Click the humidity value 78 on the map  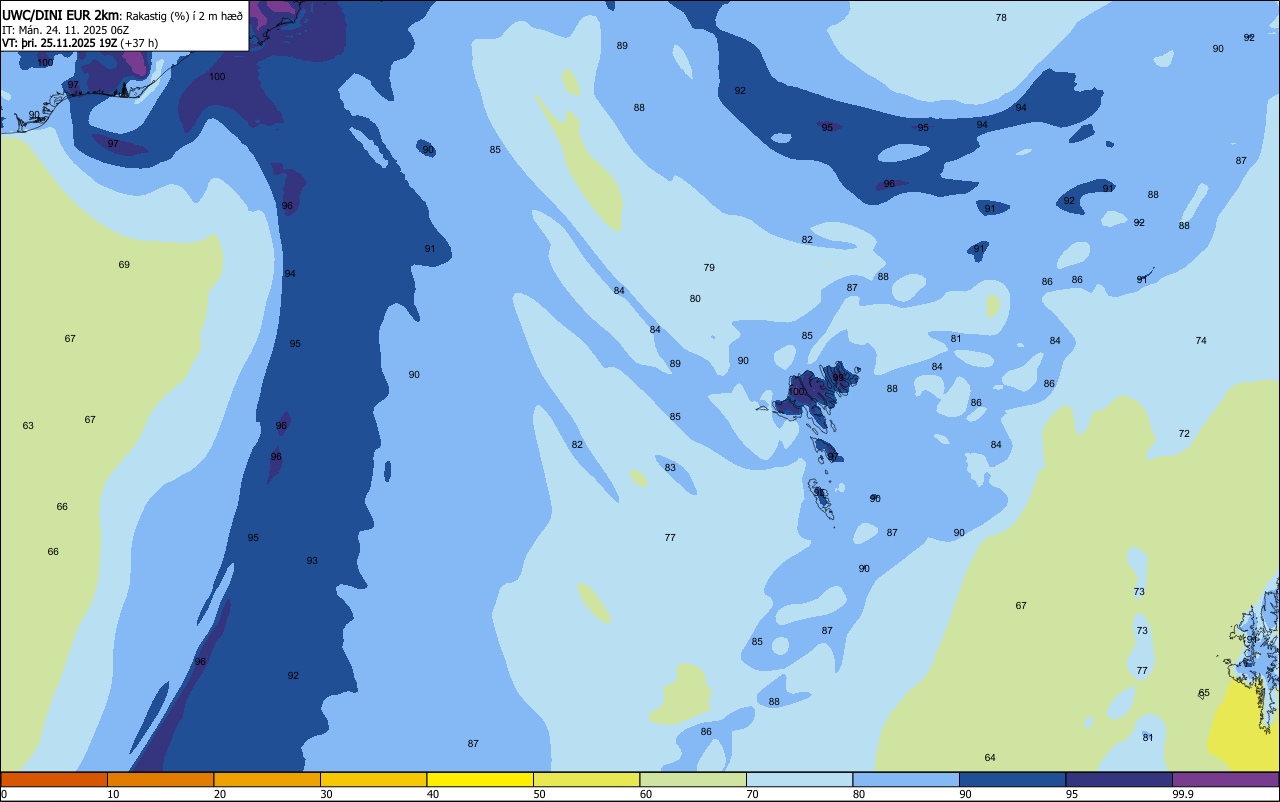click(1001, 18)
